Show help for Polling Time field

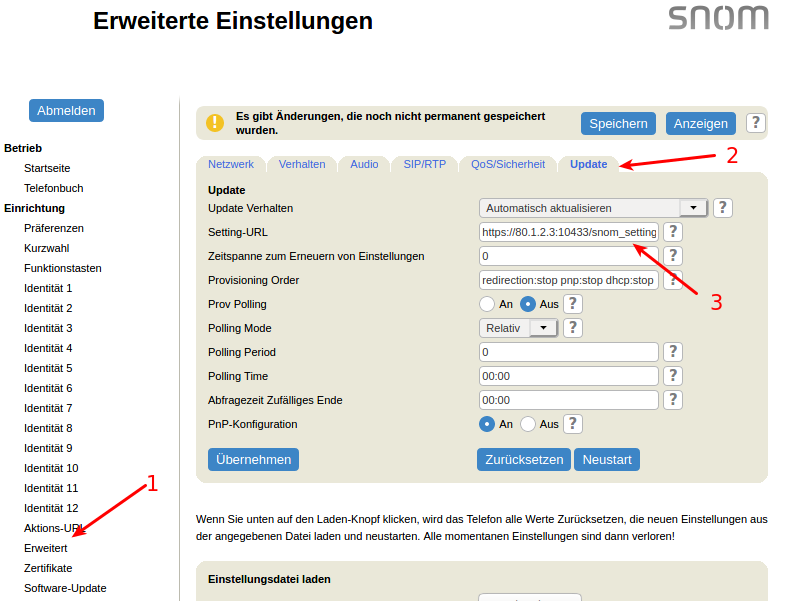673,376
